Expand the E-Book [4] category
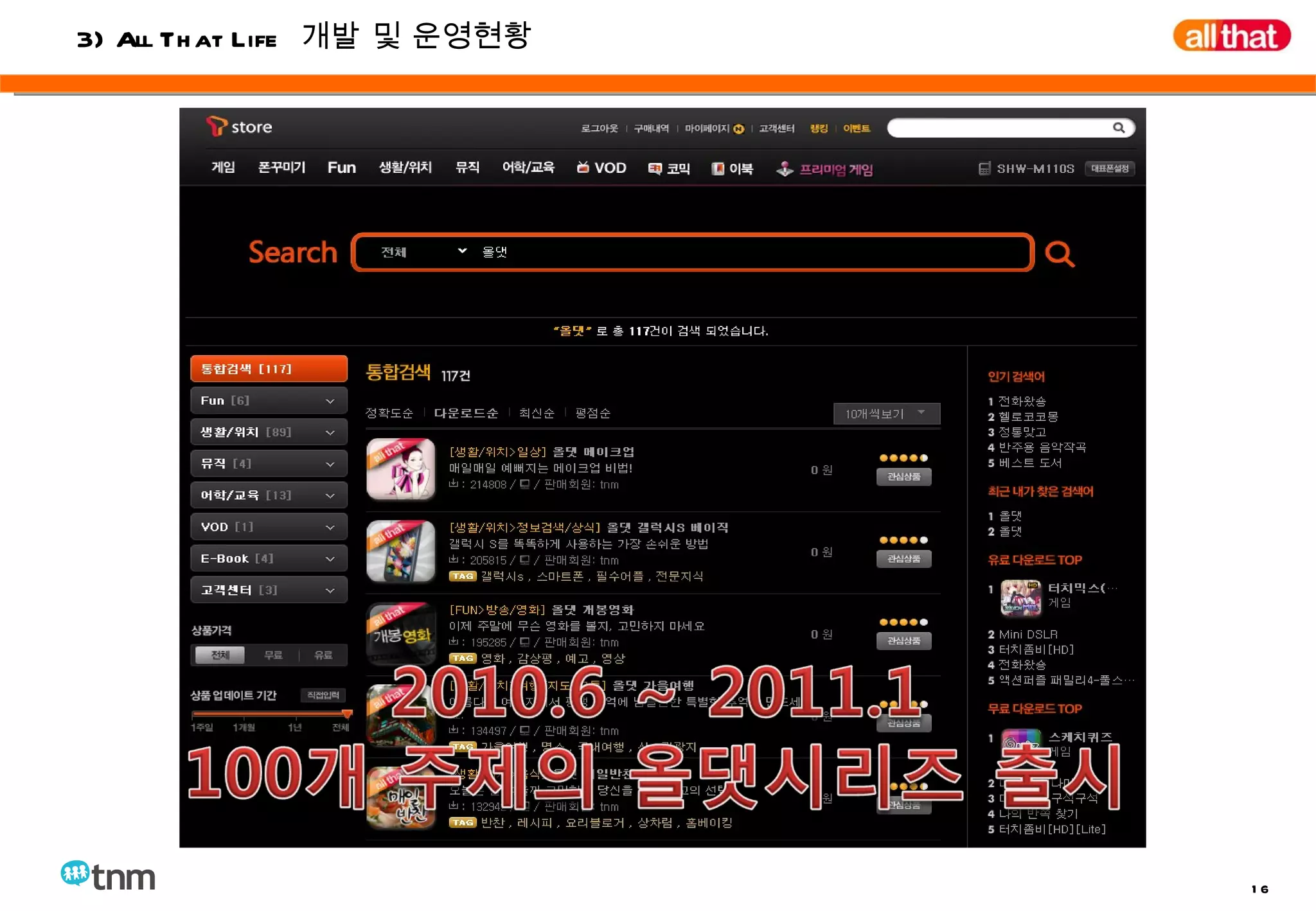 269,558
